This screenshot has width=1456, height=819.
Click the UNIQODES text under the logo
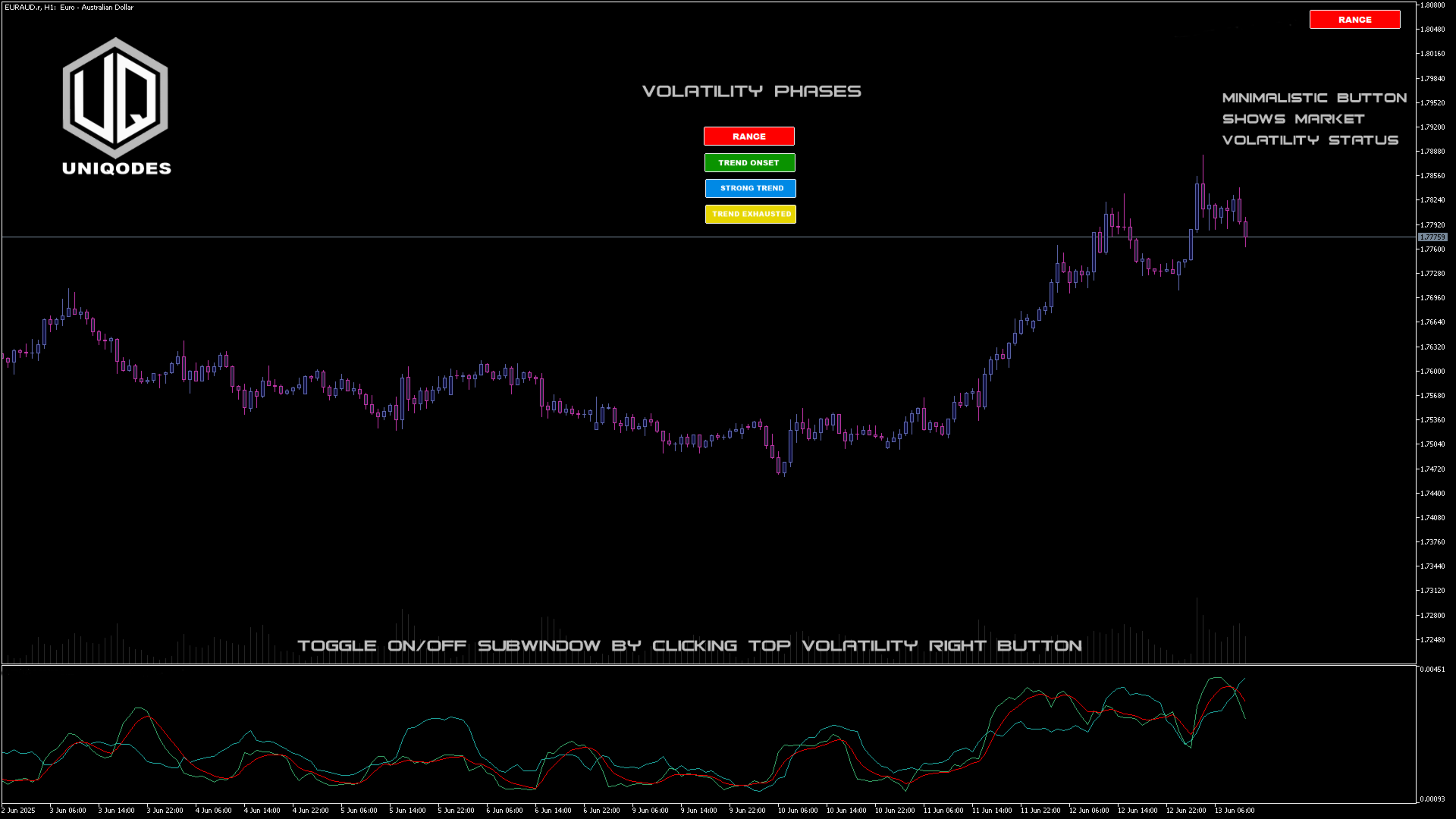tap(117, 168)
